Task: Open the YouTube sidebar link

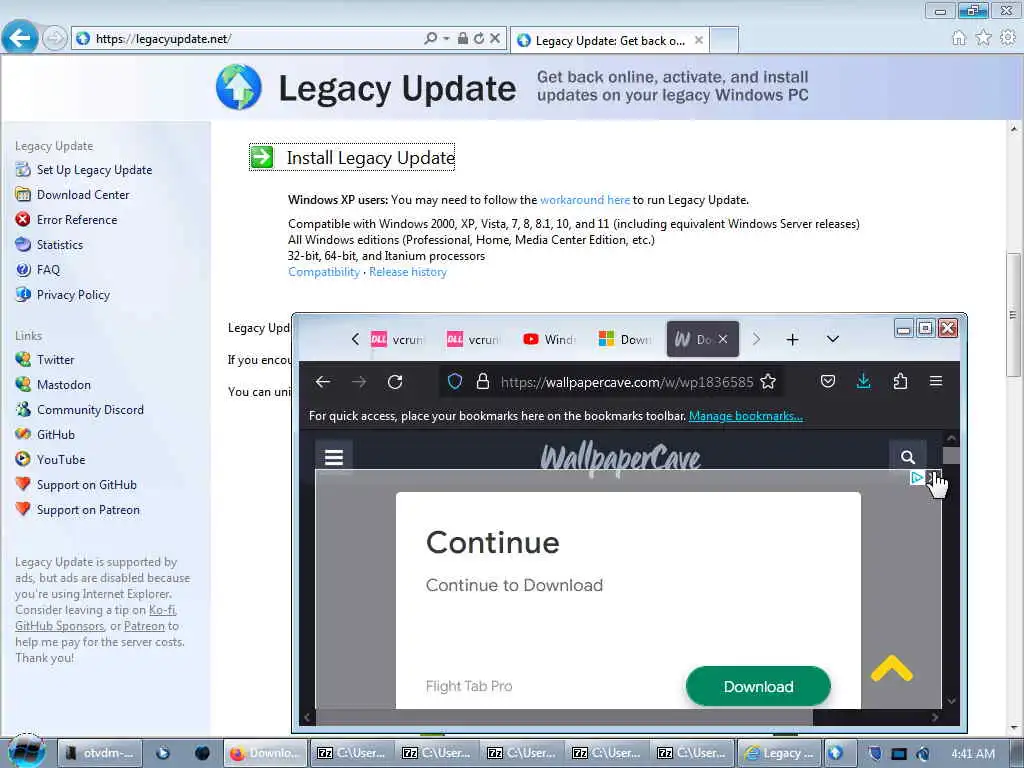Action: [x=61, y=460]
